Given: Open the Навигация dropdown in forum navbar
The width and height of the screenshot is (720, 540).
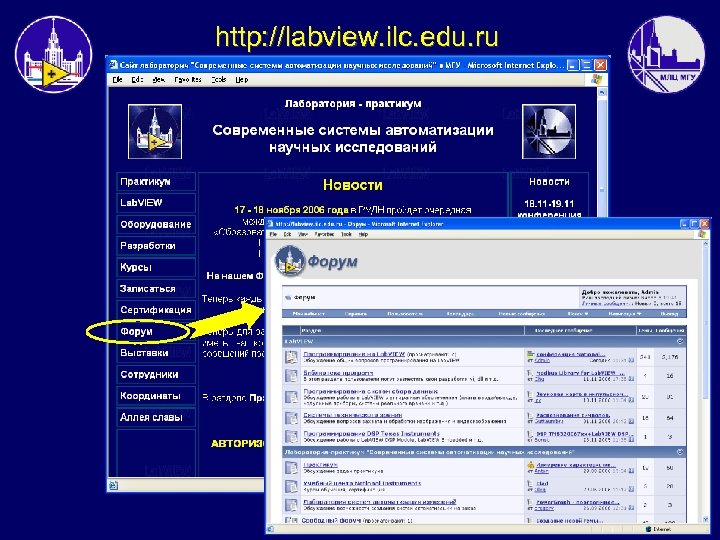Looking at the screenshot, I should coord(624,314).
